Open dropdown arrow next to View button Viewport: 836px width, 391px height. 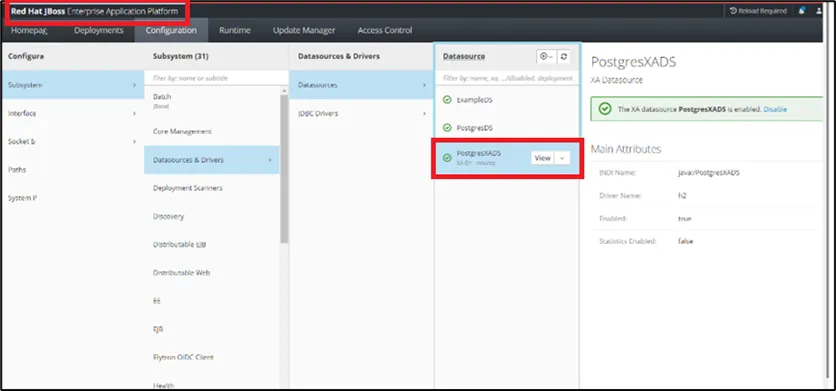tap(562, 158)
